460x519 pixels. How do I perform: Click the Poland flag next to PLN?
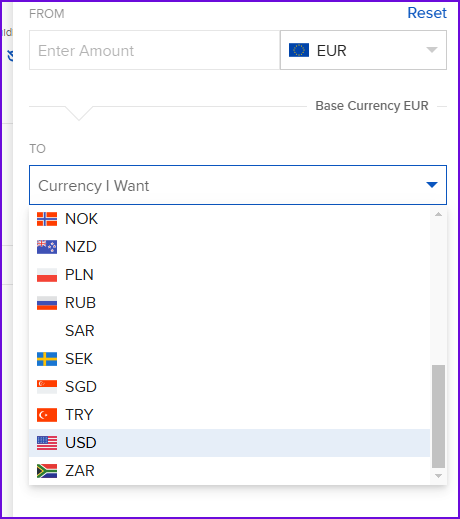[47, 275]
